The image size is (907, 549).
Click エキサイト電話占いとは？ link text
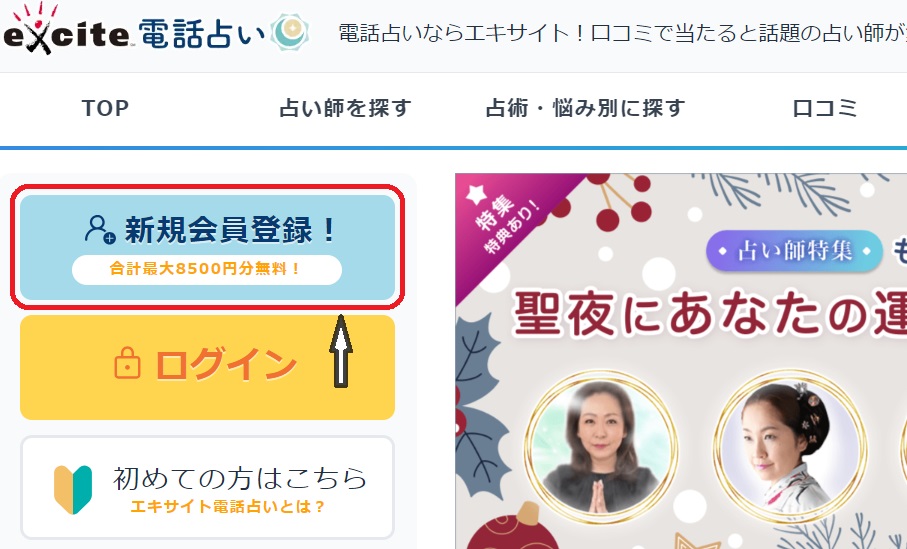pyautogui.click(x=227, y=507)
